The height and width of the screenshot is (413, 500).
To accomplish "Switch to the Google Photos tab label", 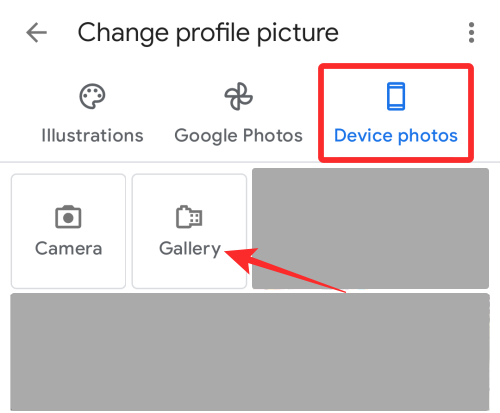I will (238, 136).
